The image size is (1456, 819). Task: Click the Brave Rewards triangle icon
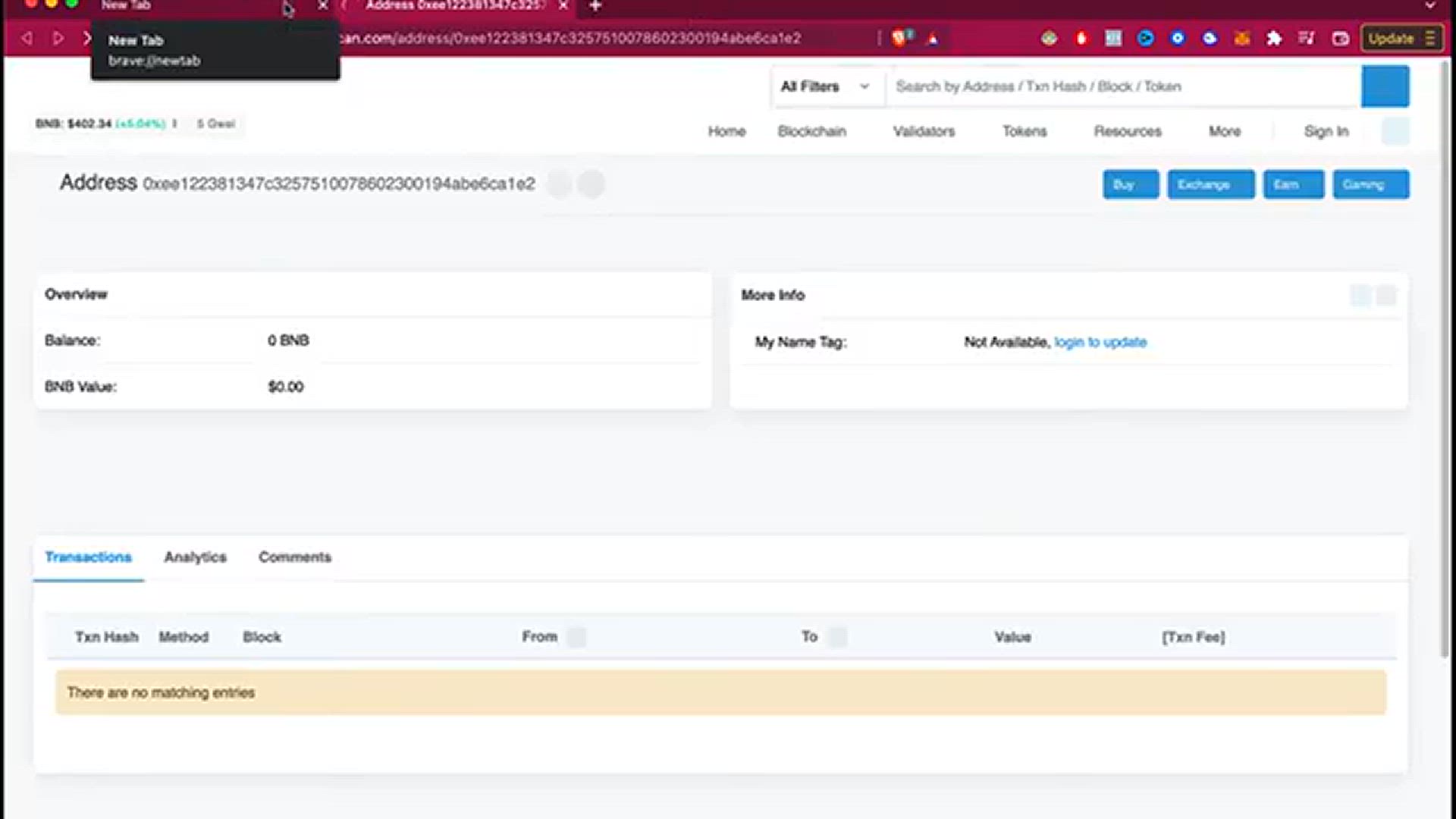pos(933,39)
